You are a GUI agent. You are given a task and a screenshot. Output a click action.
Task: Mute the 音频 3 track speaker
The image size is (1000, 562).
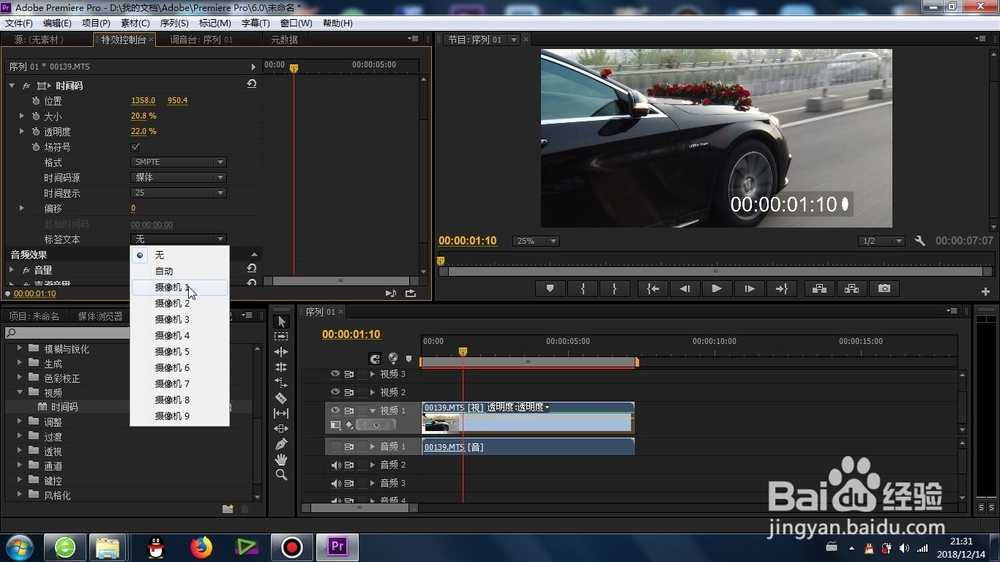335,483
